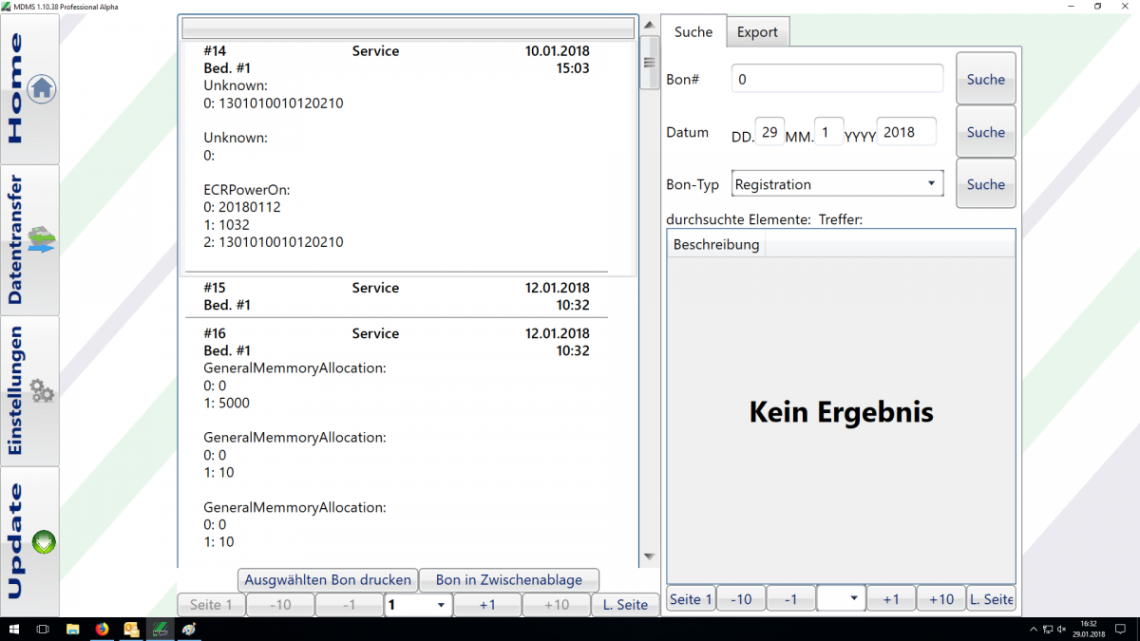Viewport: 1140px width, 641px height.
Task: Open the search results page dropdown
Action: point(841,599)
